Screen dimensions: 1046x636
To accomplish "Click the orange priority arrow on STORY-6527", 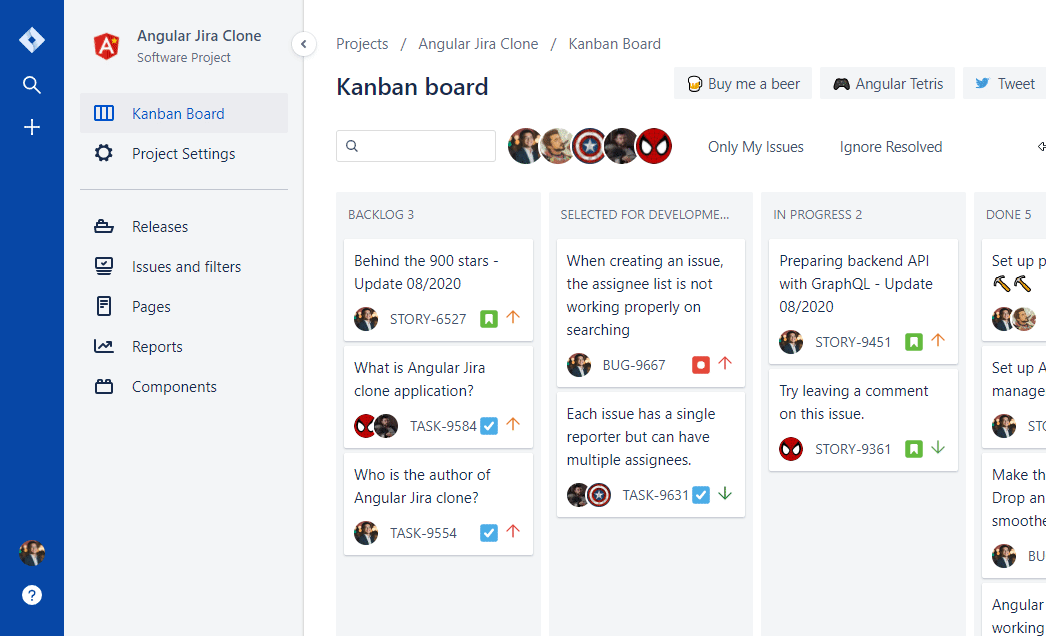I will pyautogui.click(x=512, y=318).
